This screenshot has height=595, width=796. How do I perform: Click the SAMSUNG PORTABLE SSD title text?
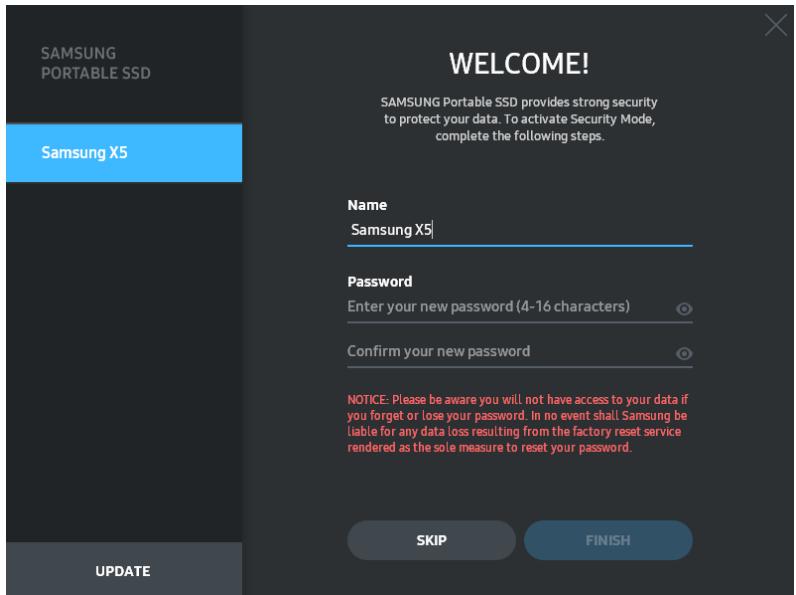click(95, 63)
